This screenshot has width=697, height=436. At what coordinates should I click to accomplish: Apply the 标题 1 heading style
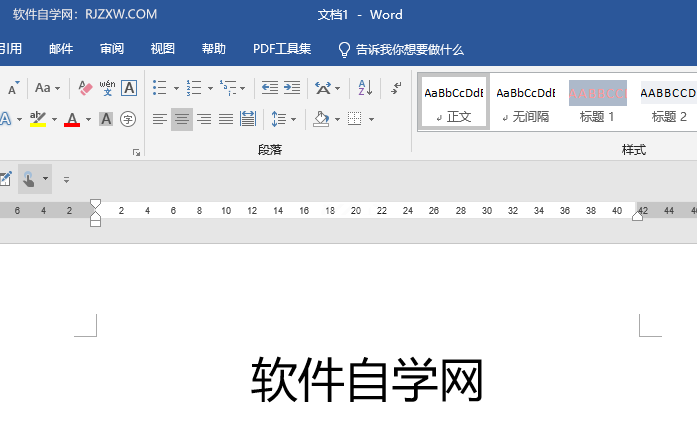[598, 102]
